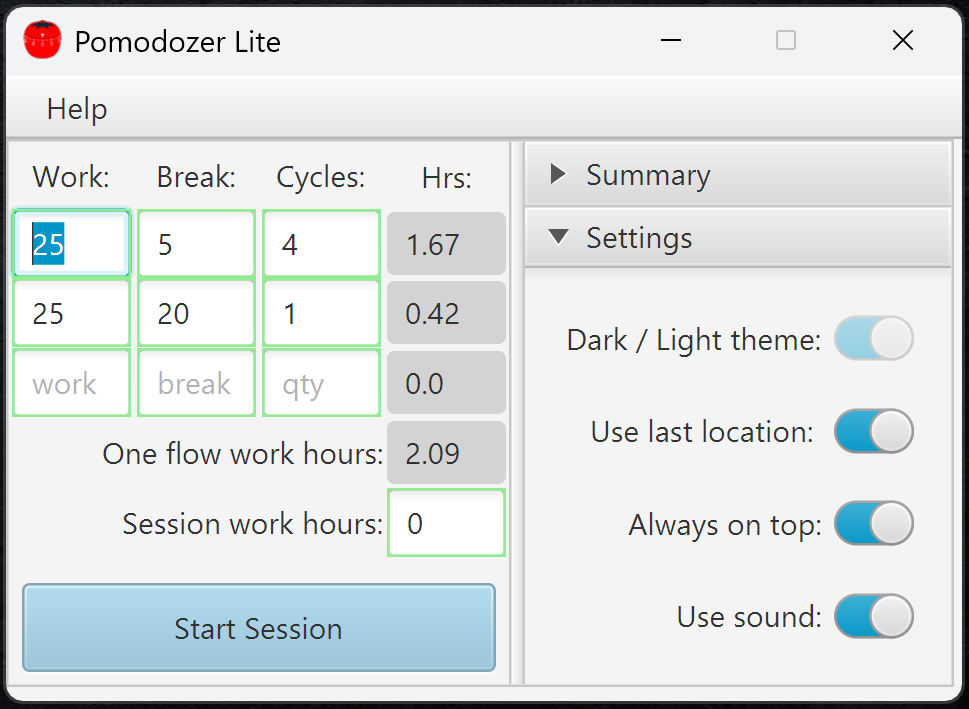Click the Settings downward arrow
969x709 pixels.
click(x=557, y=238)
